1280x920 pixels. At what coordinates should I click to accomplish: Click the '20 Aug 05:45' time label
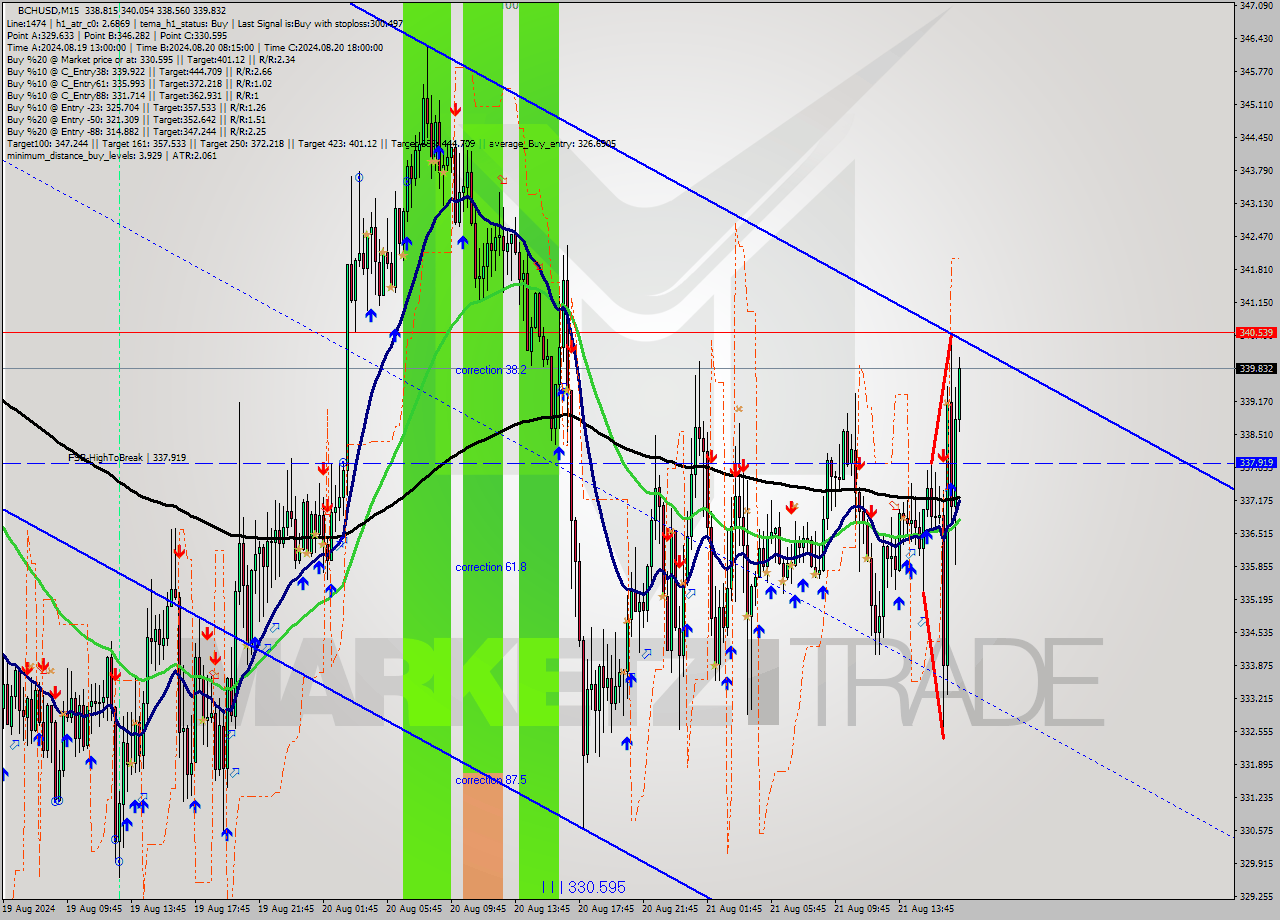coord(414,909)
